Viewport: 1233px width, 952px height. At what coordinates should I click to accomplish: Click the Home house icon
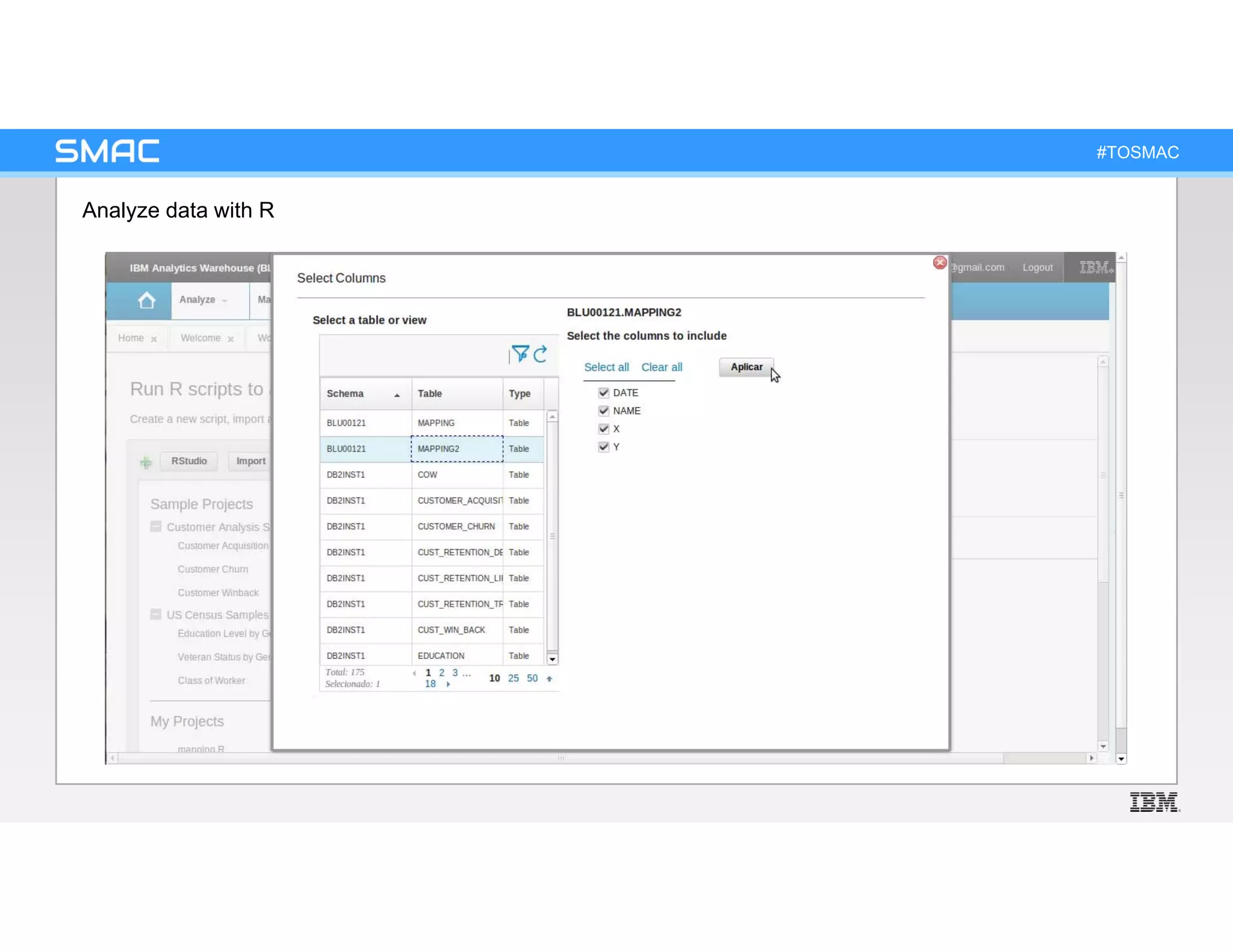(x=146, y=300)
